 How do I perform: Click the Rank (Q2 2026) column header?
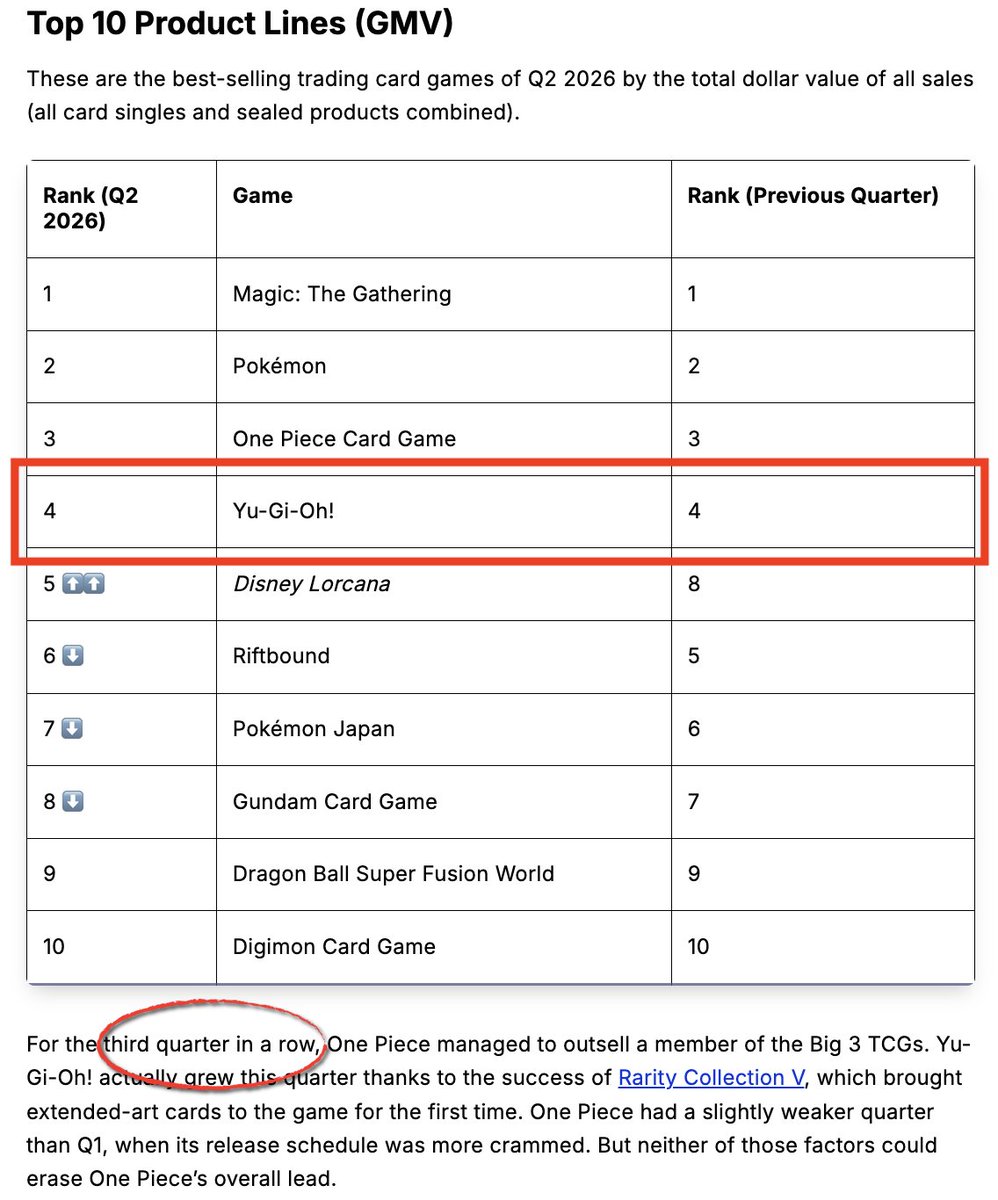point(122,208)
